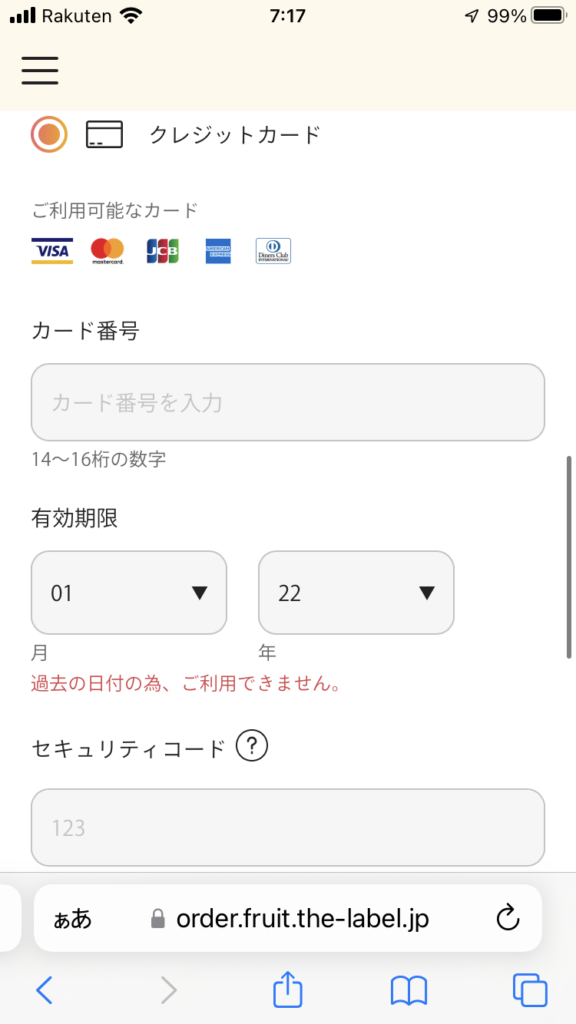Open the expiry month dropdown

click(129, 593)
